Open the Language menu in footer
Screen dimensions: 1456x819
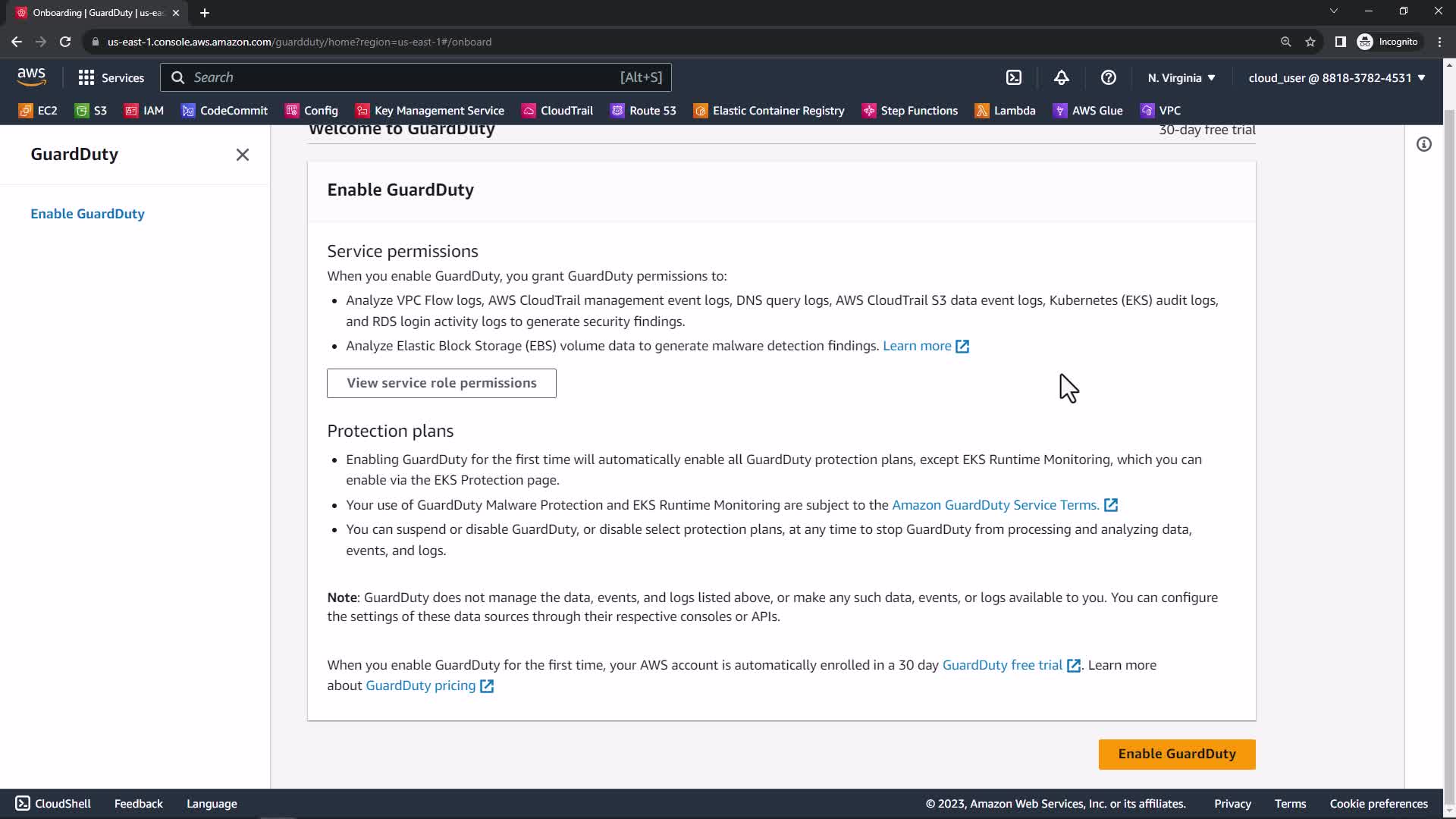coord(212,804)
